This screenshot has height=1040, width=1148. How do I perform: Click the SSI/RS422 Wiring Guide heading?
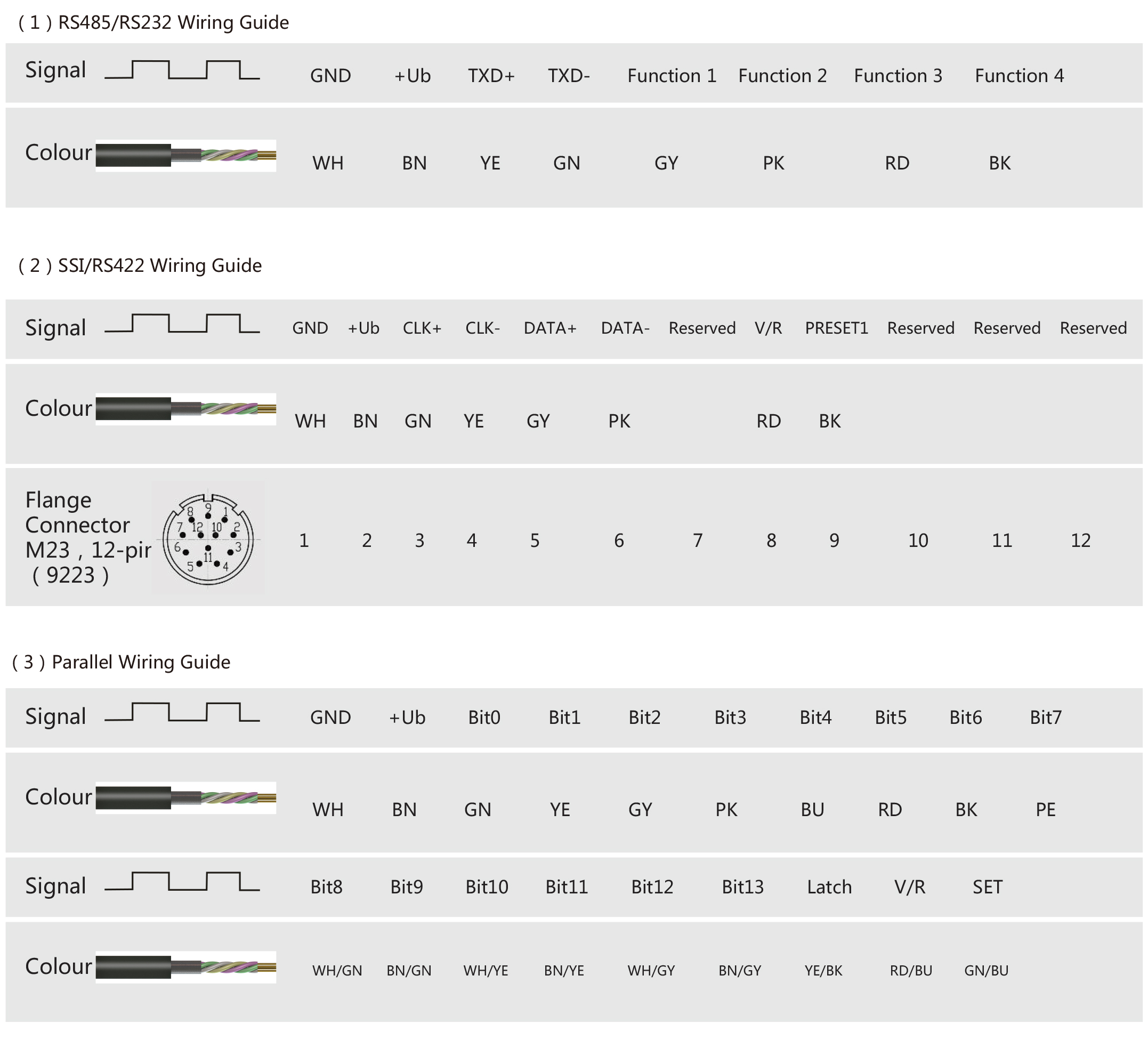tap(140, 265)
